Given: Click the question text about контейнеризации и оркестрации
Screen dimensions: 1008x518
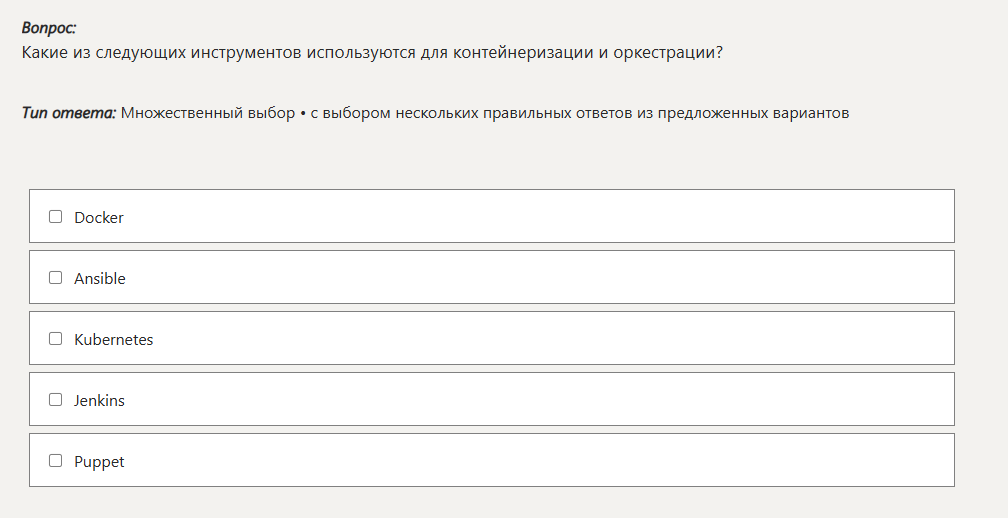Looking at the screenshot, I should [x=372, y=52].
